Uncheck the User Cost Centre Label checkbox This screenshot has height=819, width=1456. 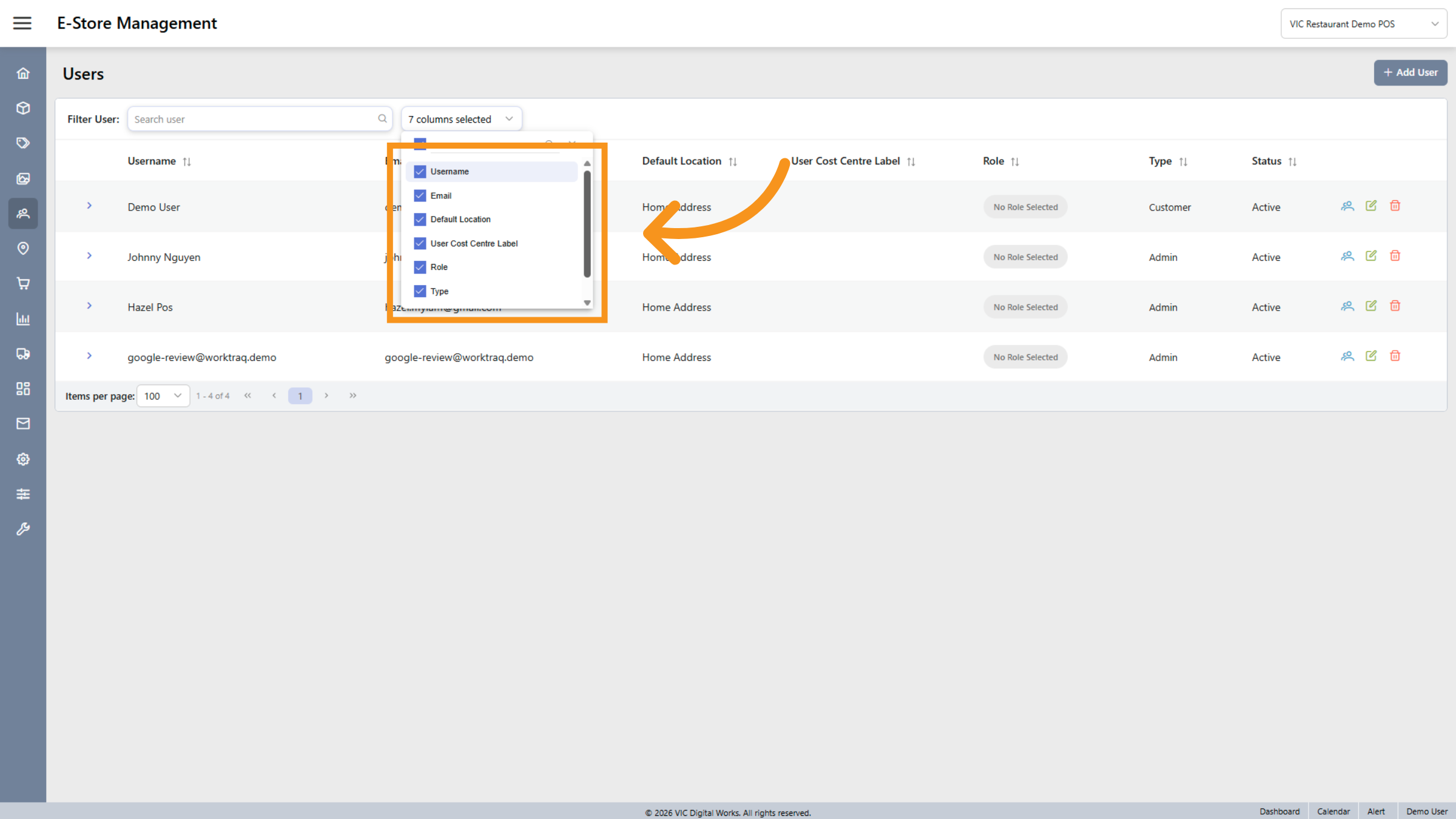tap(420, 243)
